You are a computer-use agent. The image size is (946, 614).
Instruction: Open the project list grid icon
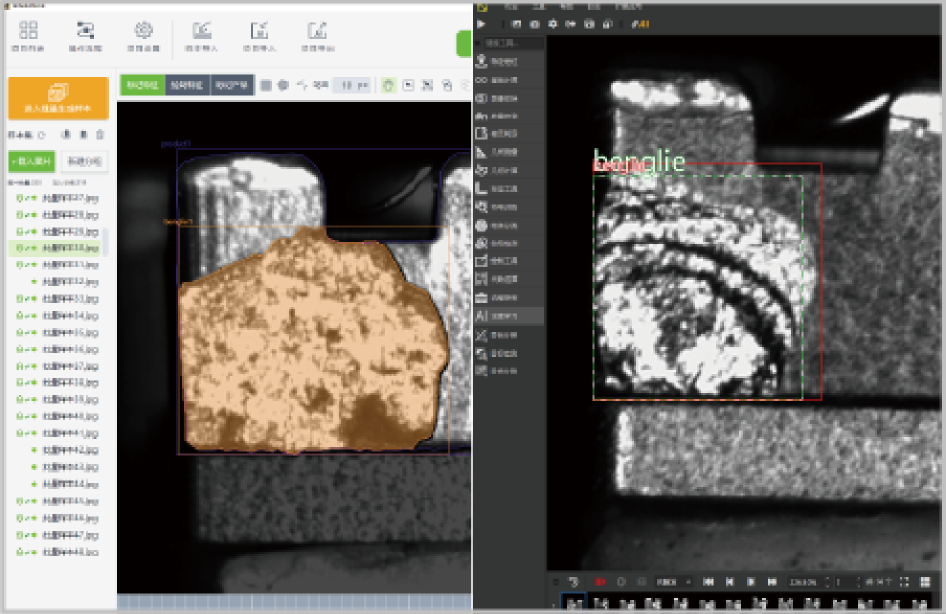(27, 31)
